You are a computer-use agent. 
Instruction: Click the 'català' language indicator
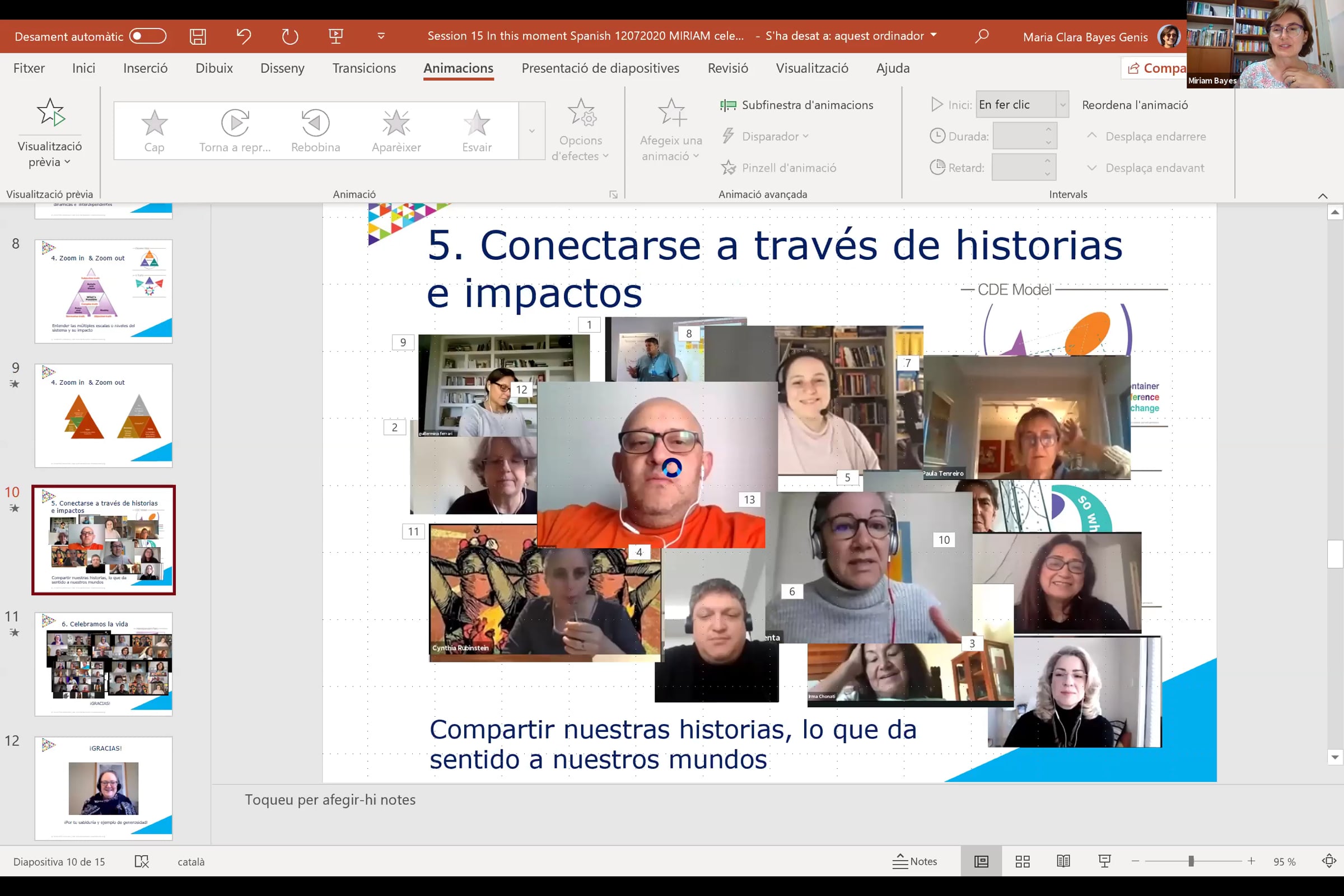coord(191,862)
